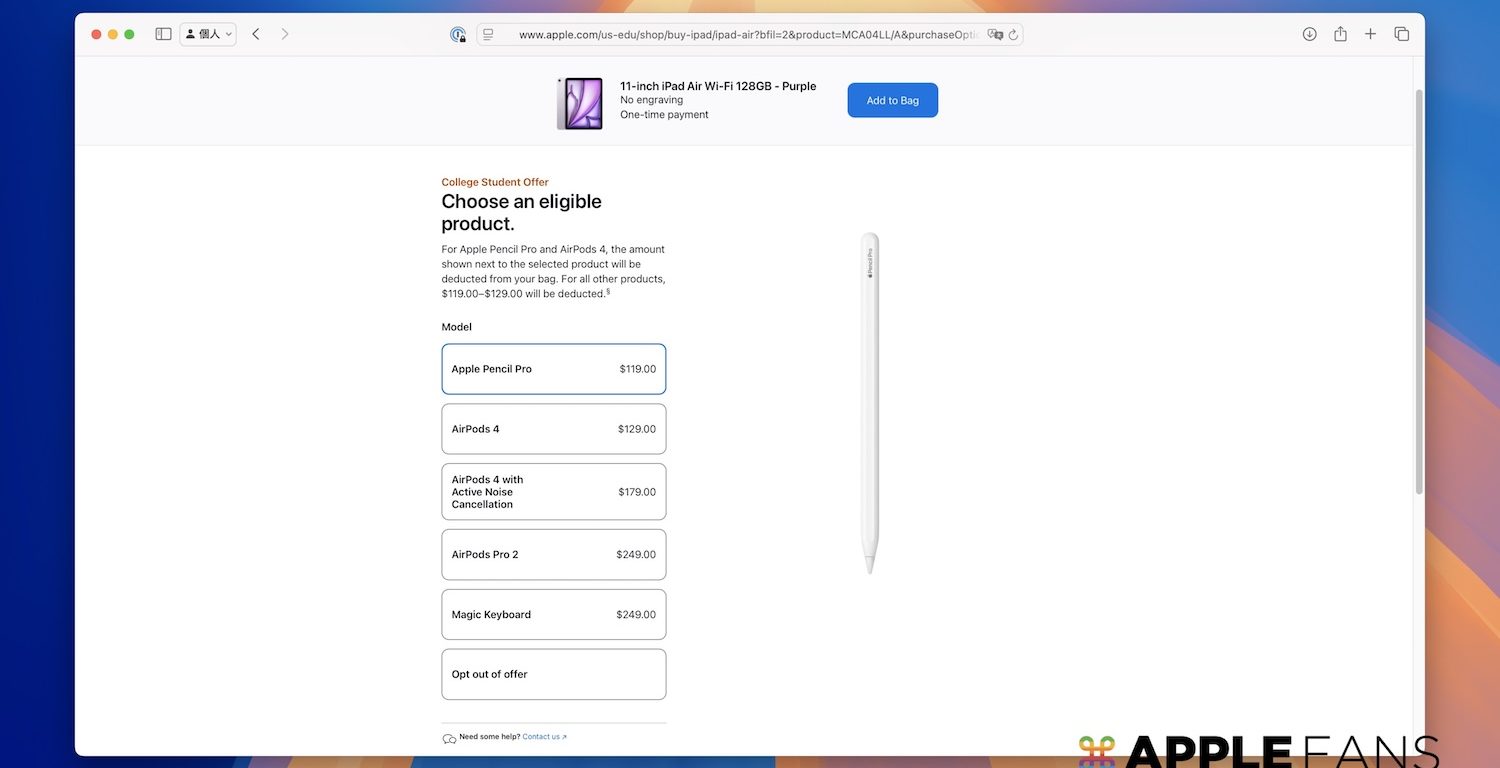1500x768 pixels.
Task: Open the 個人 profile dropdown
Action: pos(208,34)
